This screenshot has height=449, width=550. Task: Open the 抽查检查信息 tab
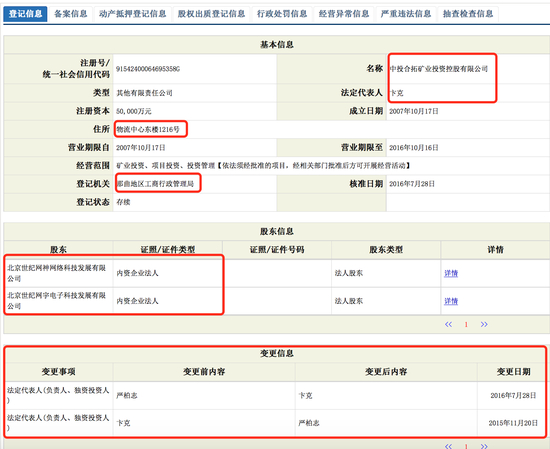468,14
